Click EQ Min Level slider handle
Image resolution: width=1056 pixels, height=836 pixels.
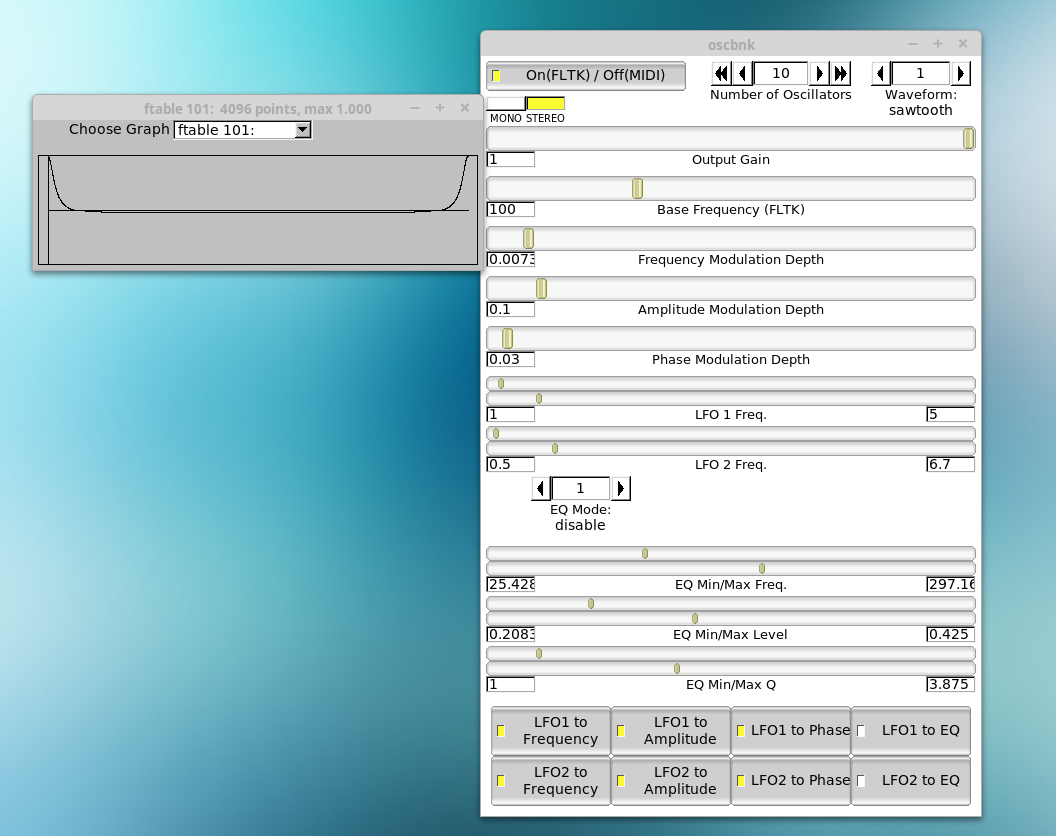point(591,604)
